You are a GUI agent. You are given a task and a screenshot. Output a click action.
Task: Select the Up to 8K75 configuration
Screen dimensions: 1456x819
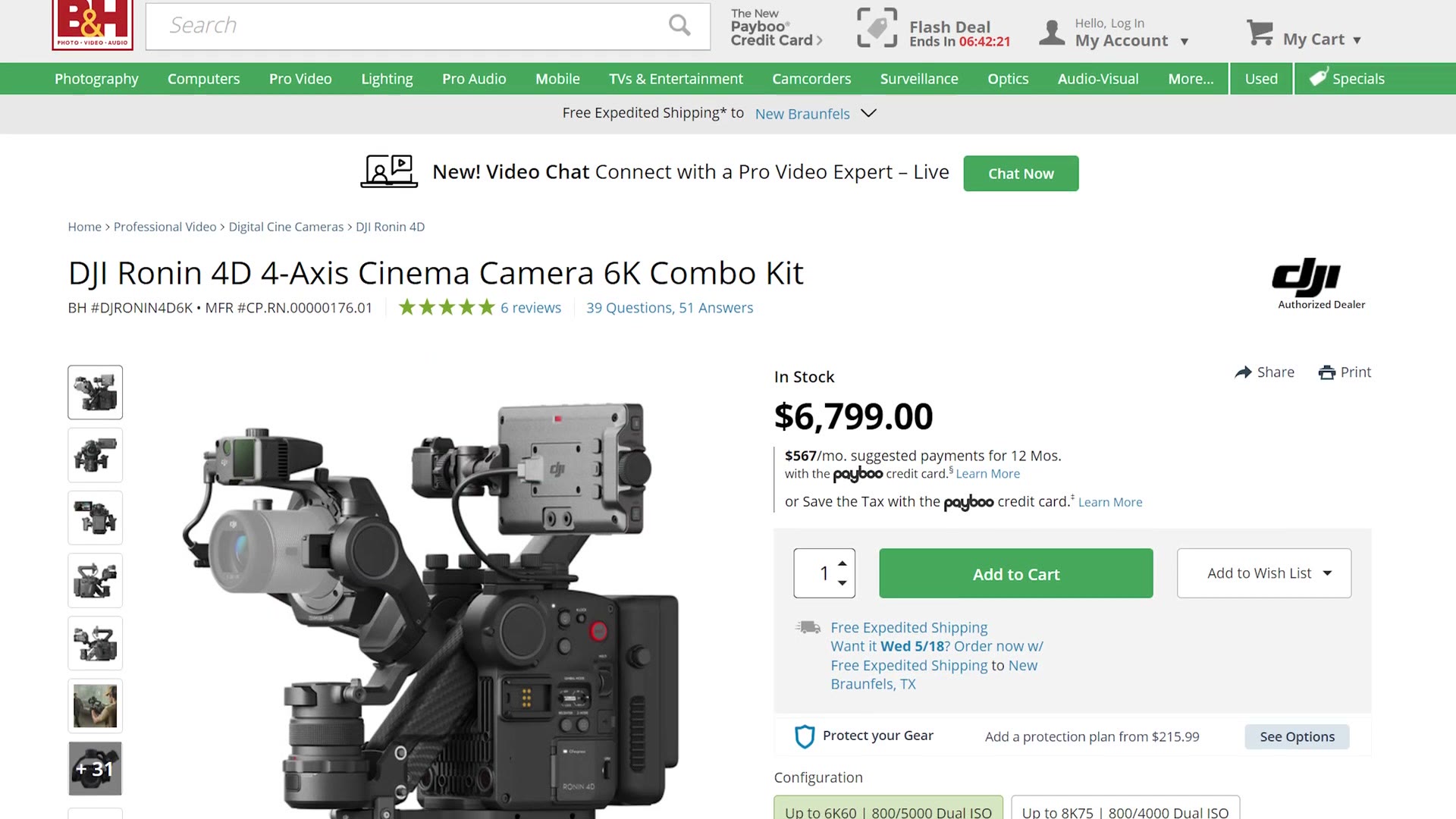[1125, 808]
